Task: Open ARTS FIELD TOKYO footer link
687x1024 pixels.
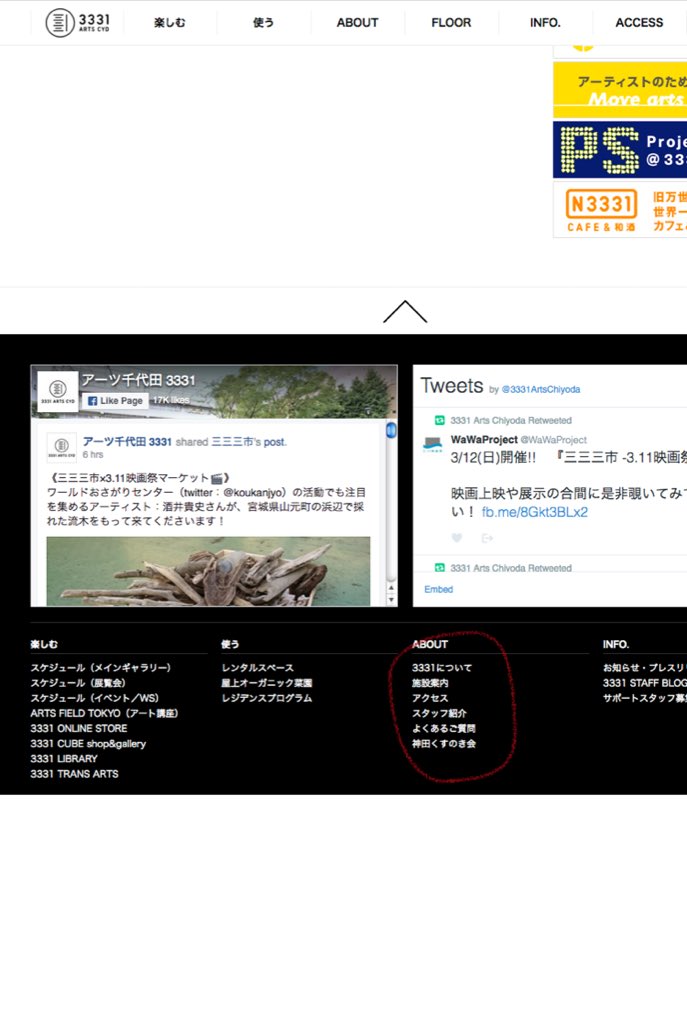Action: pos(104,713)
